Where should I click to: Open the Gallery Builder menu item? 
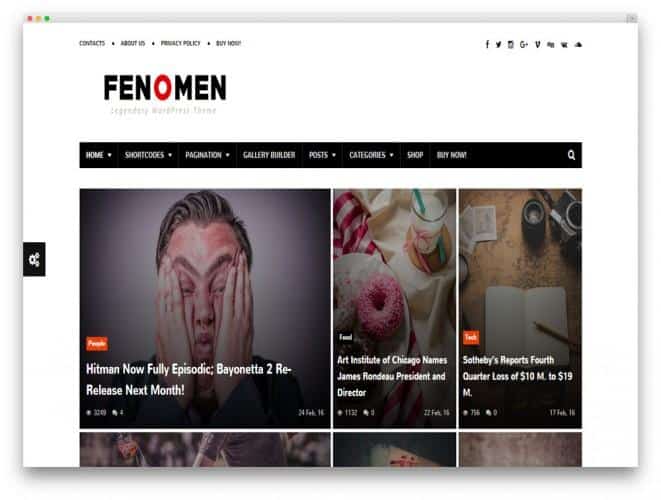[x=269, y=155]
